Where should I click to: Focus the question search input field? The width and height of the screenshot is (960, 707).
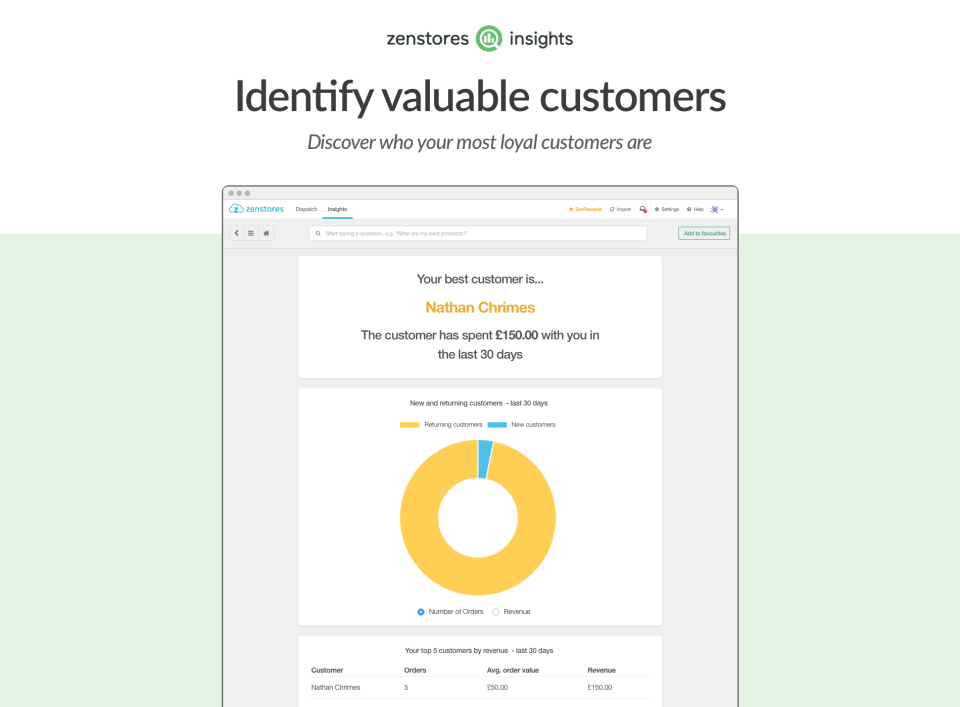pos(478,233)
